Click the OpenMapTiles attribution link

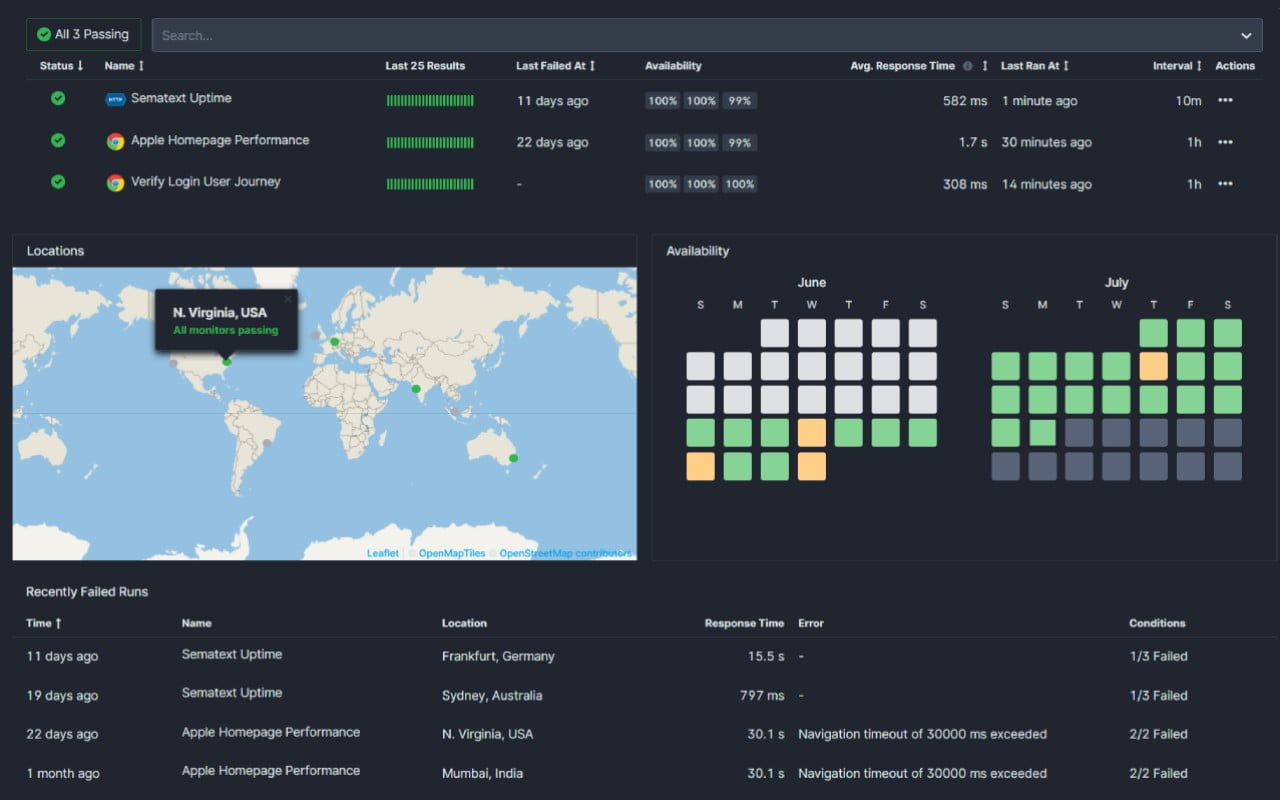click(x=452, y=553)
